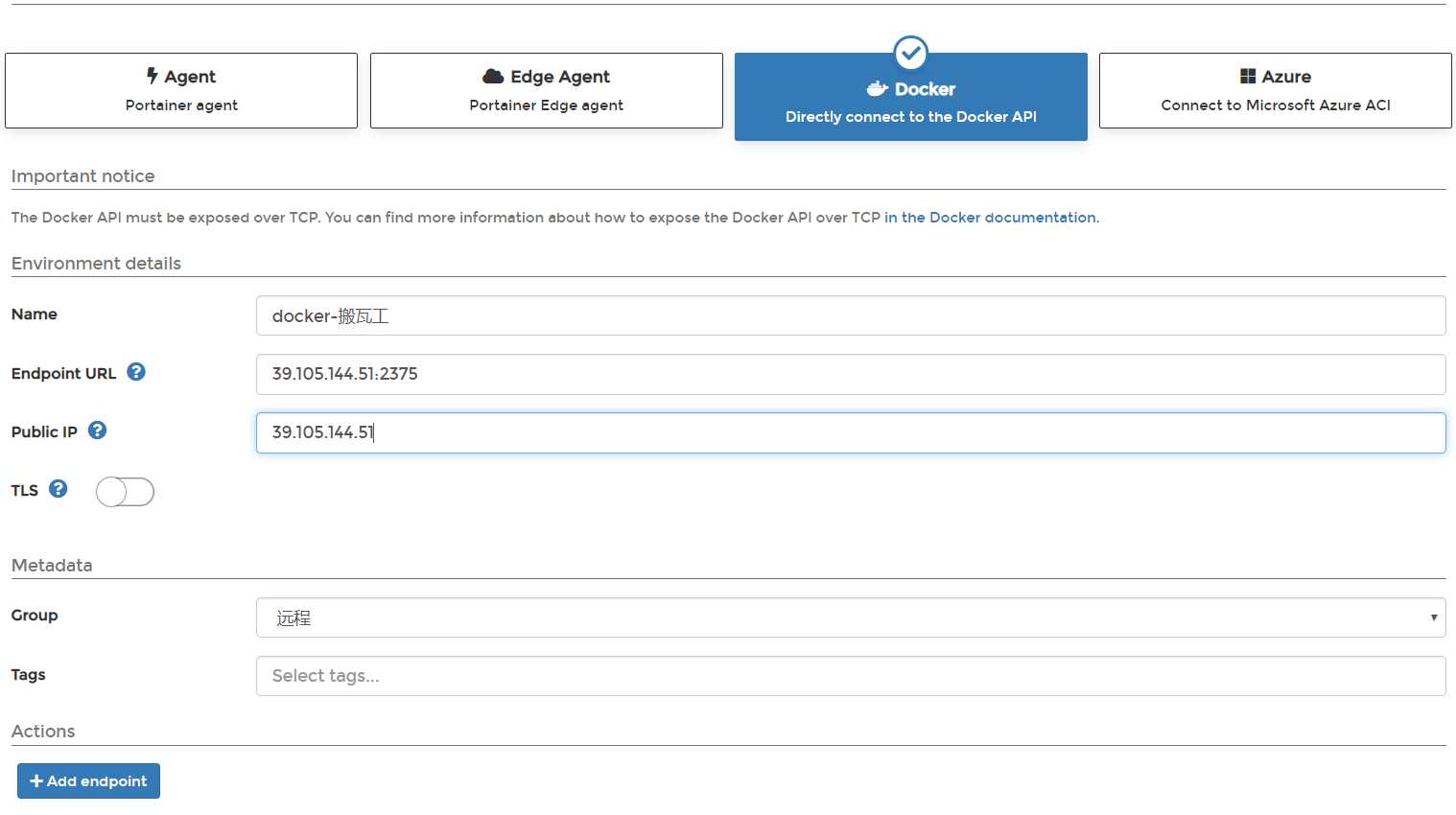Viewport: 1456px width, 815px height.
Task: Open the Docker documentation link
Action: 991,218
